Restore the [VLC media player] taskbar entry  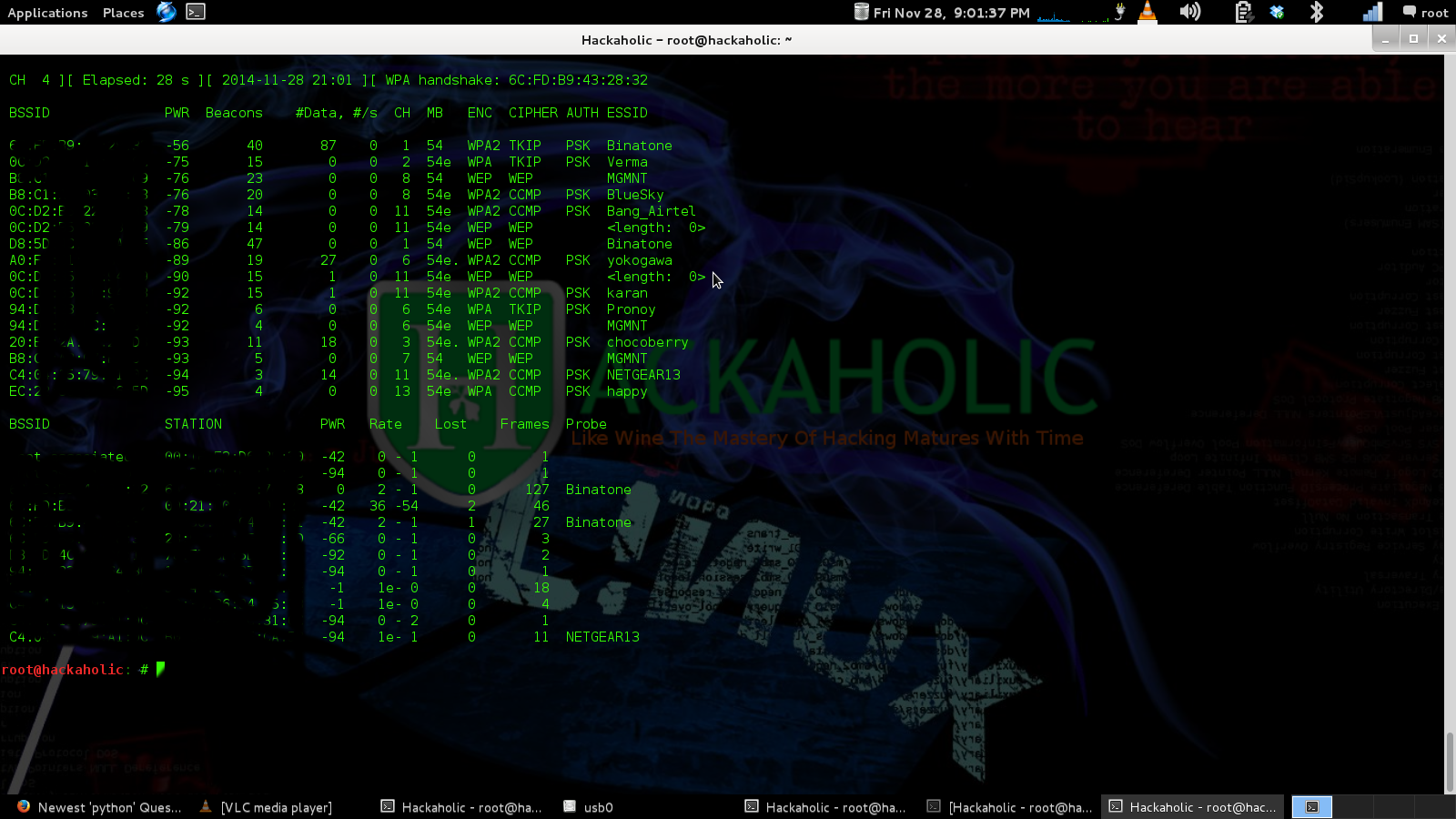click(266, 807)
